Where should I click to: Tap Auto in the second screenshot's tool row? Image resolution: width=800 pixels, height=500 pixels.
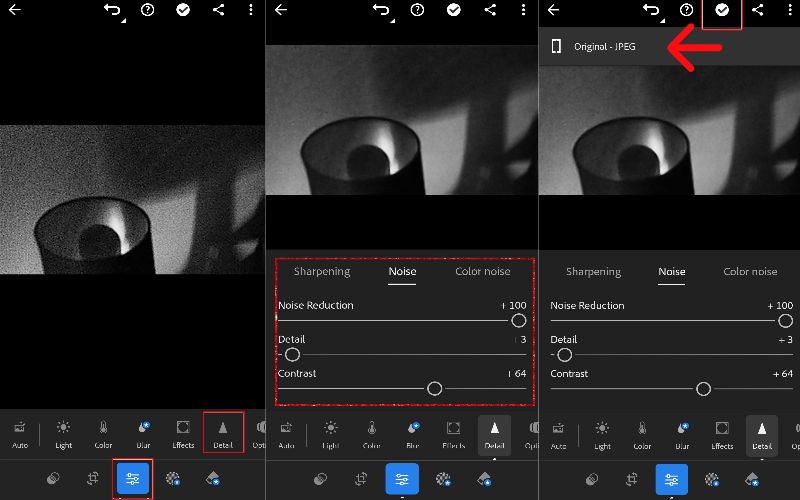286,435
